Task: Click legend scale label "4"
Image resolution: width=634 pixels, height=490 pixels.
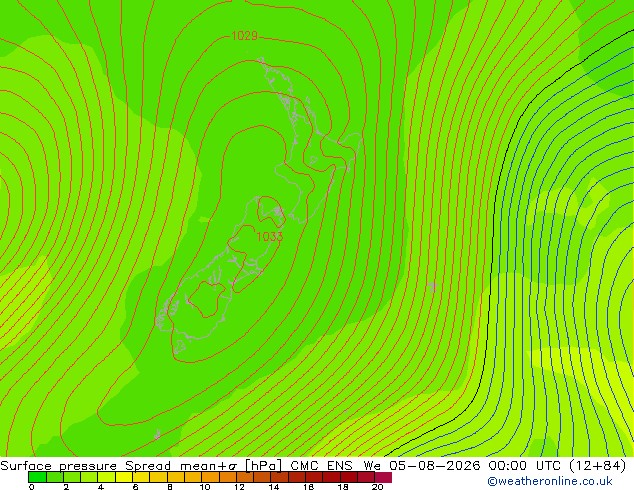Action: coord(101,487)
